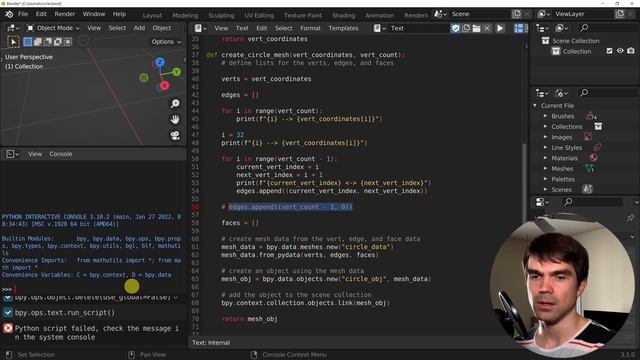The image size is (640, 360).
Task: Click the Scenes datablock icon
Action: click(587, 189)
